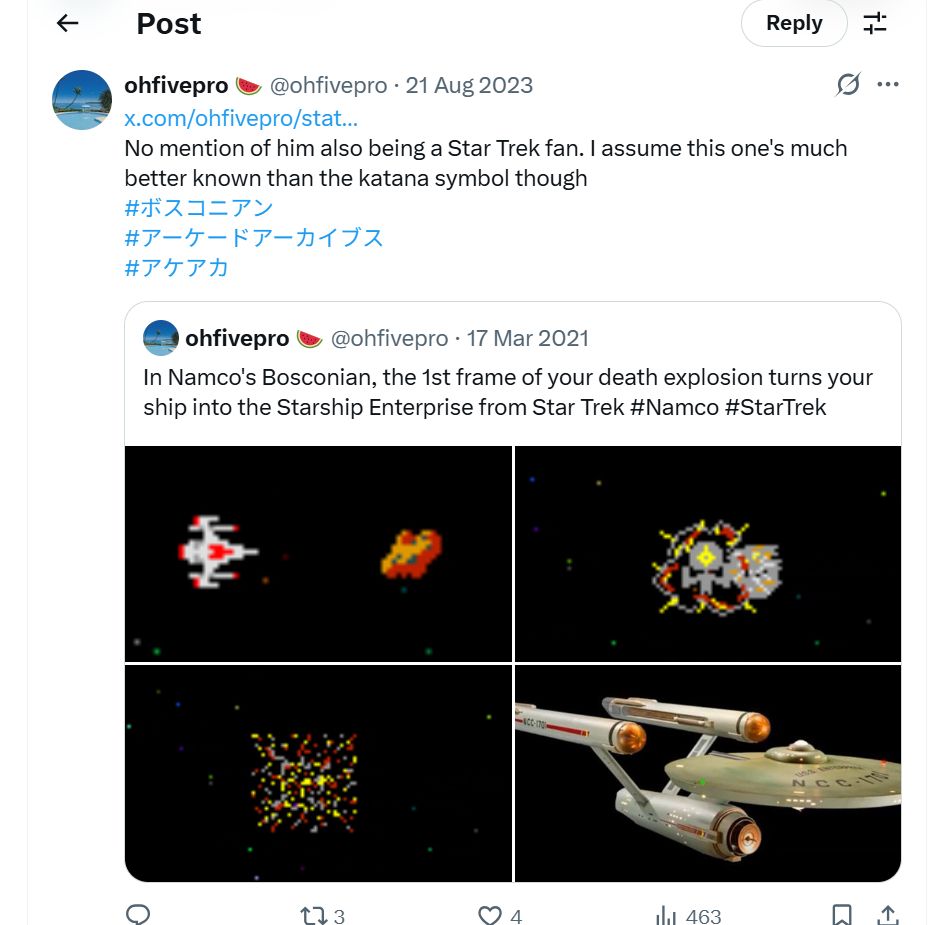Click the 21 Aug 2023 timestamp
Image resolution: width=952 pixels, height=925 pixels.
pos(469,86)
